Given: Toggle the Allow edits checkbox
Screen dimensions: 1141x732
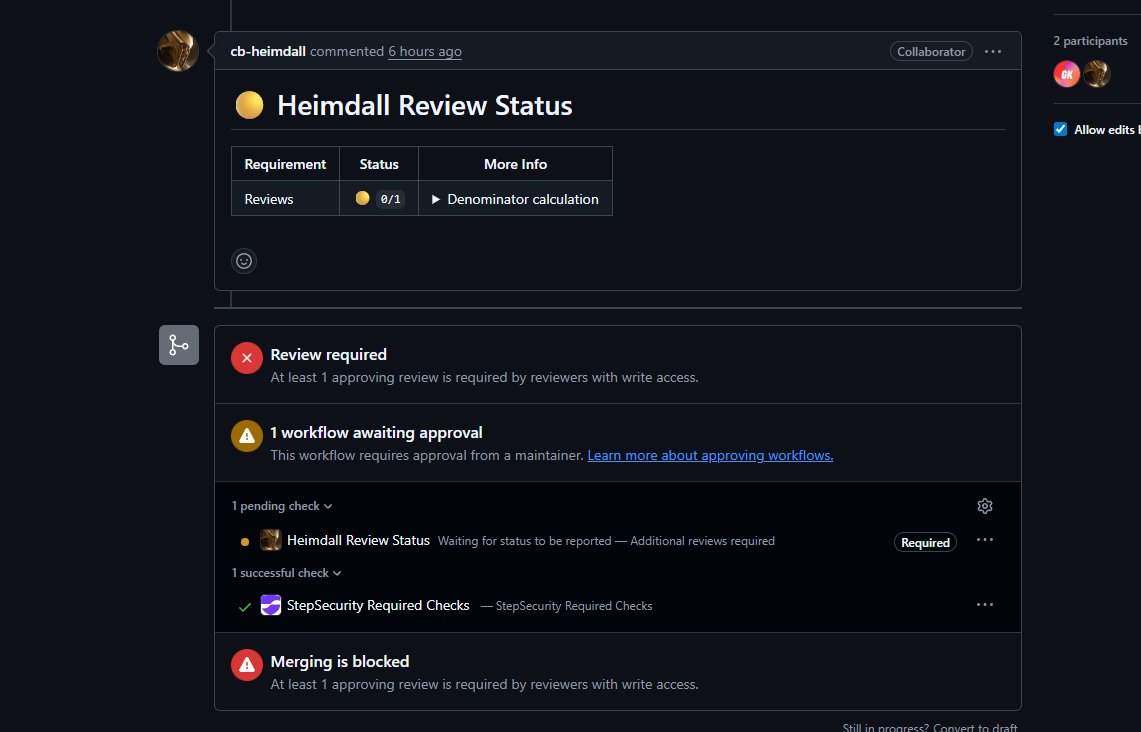Looking at the screenshot, I should point(1060,130).
